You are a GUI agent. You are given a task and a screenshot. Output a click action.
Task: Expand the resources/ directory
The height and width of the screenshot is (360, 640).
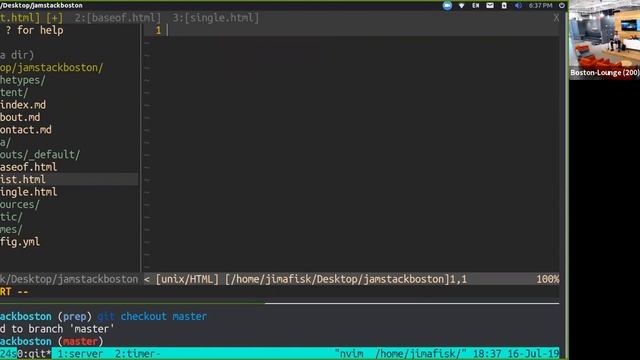20,204
